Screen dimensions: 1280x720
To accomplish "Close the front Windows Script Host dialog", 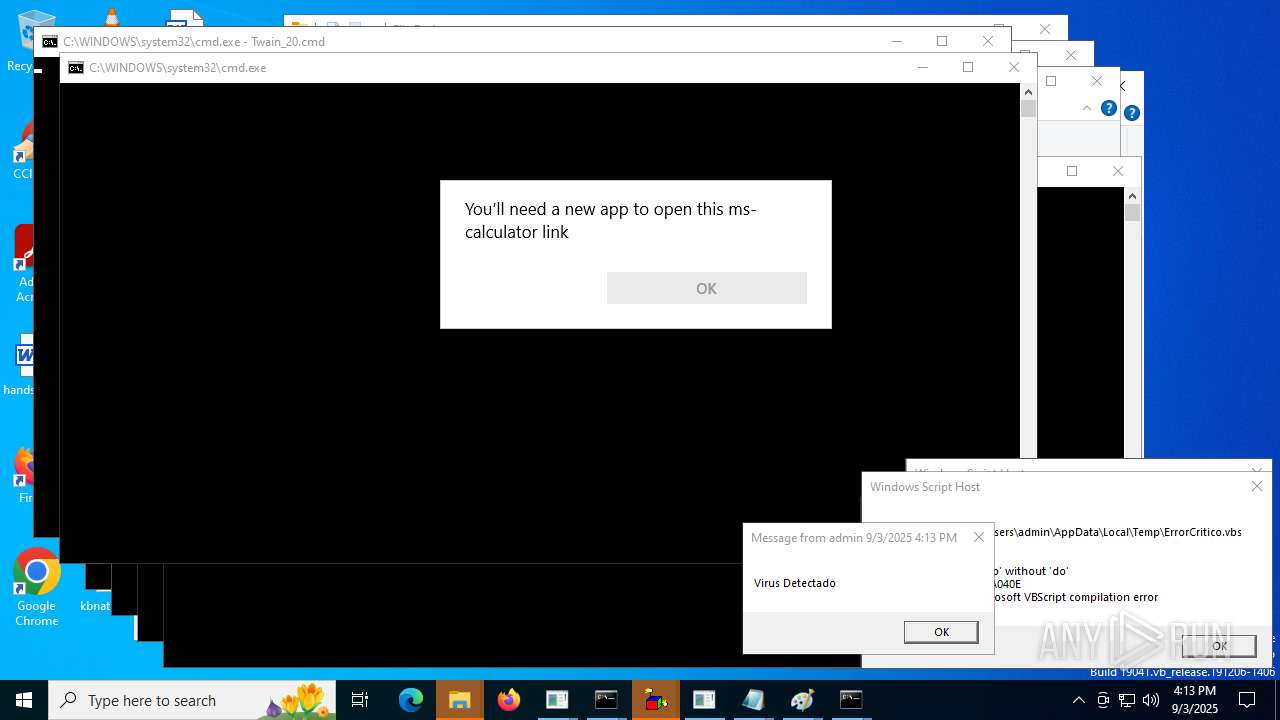I will tap(1257, 486).
